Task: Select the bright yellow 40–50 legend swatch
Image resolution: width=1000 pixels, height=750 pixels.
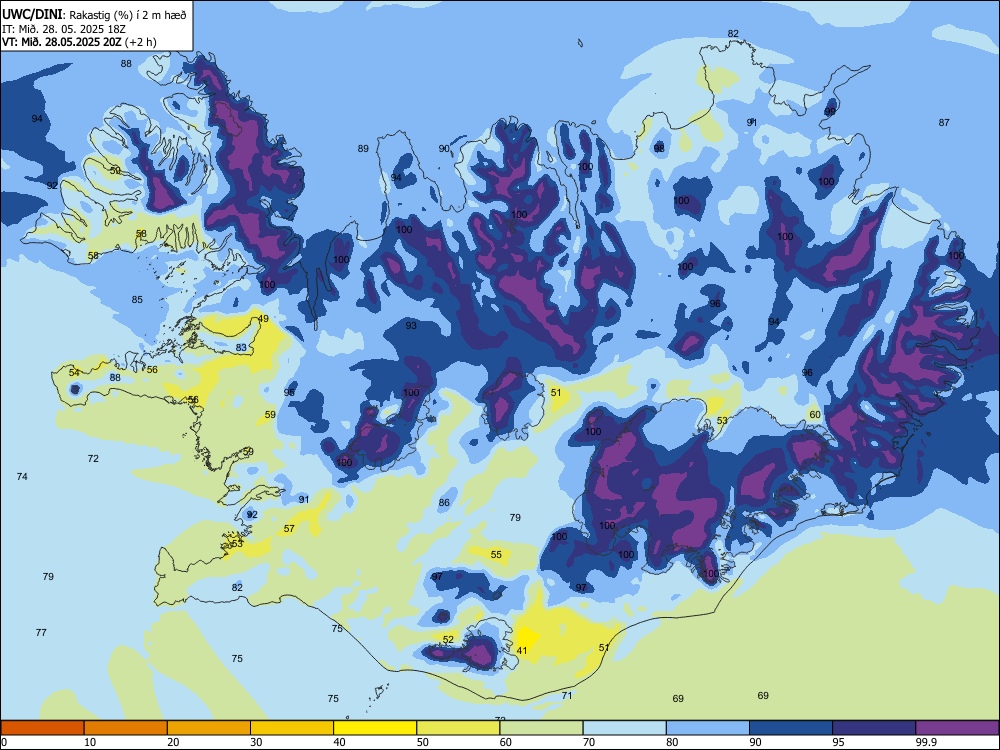Action: 375,728
